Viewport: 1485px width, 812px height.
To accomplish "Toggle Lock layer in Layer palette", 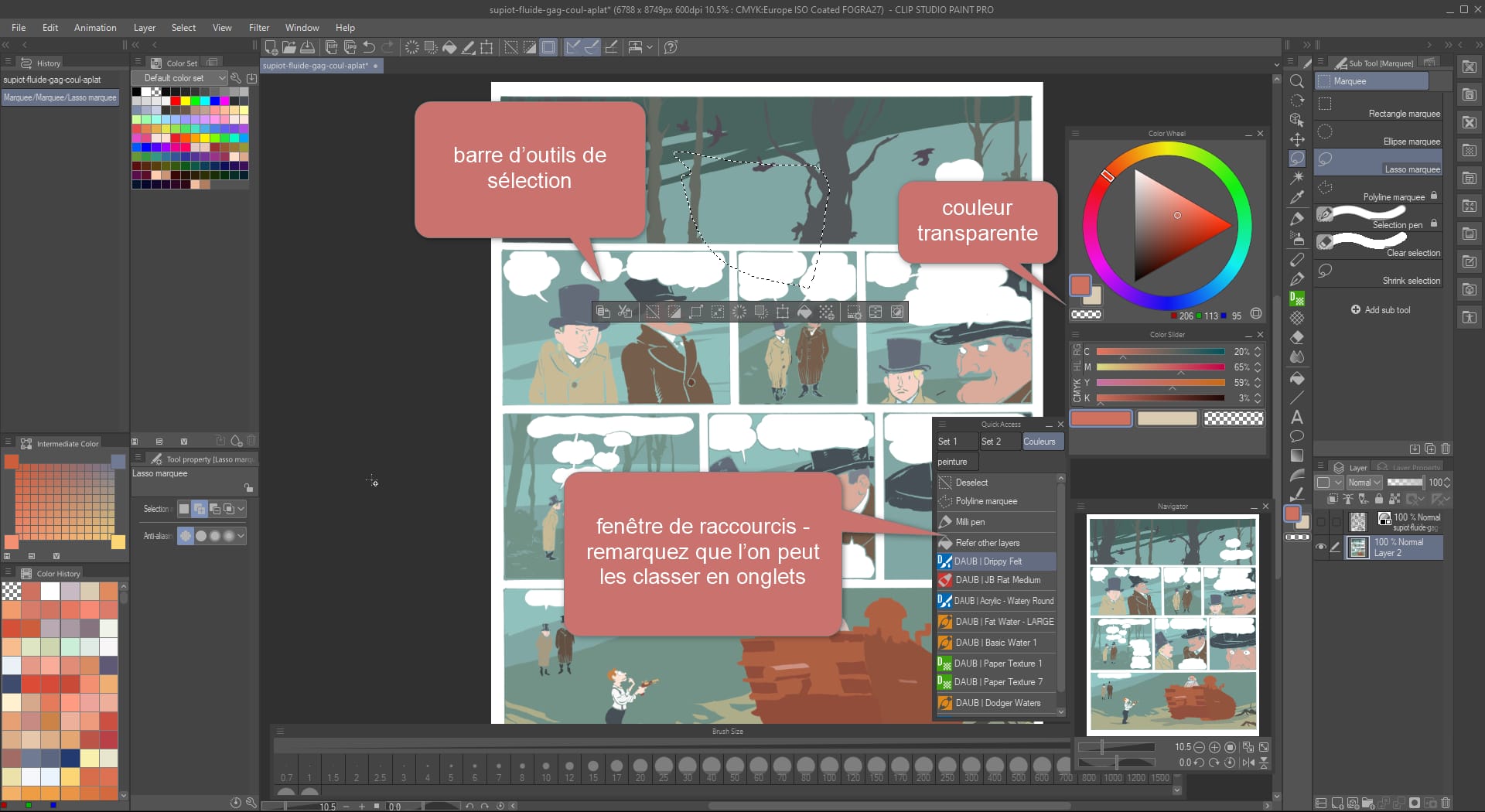I will click(x=1378, y=499).
